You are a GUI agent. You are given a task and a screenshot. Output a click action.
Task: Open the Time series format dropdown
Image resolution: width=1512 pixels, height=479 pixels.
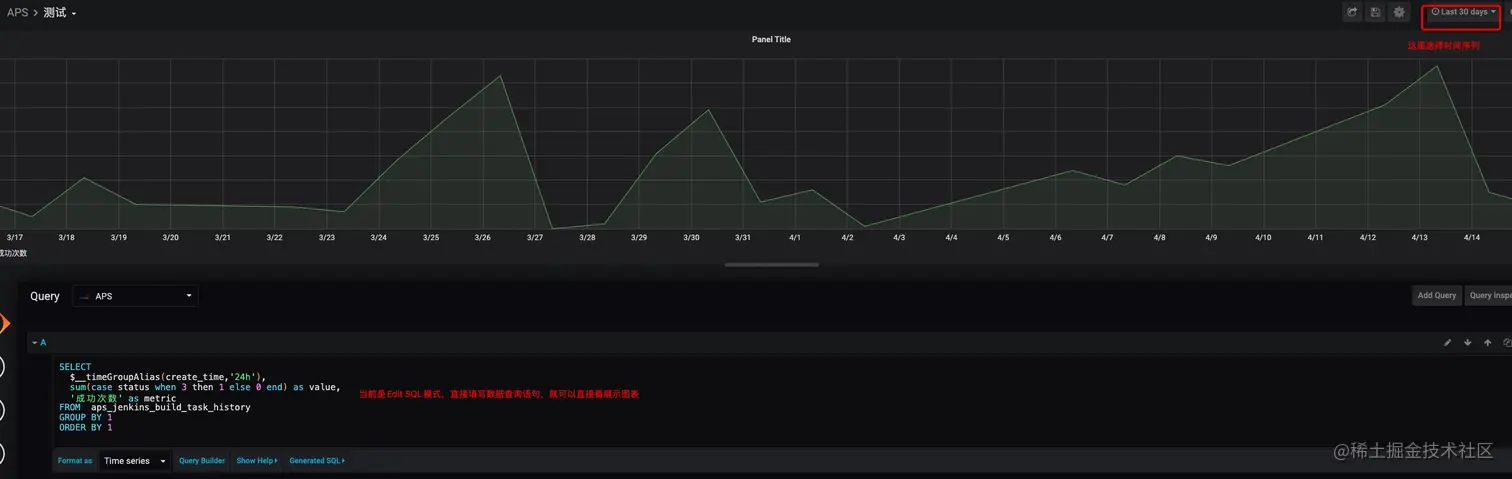pos(135,461)
